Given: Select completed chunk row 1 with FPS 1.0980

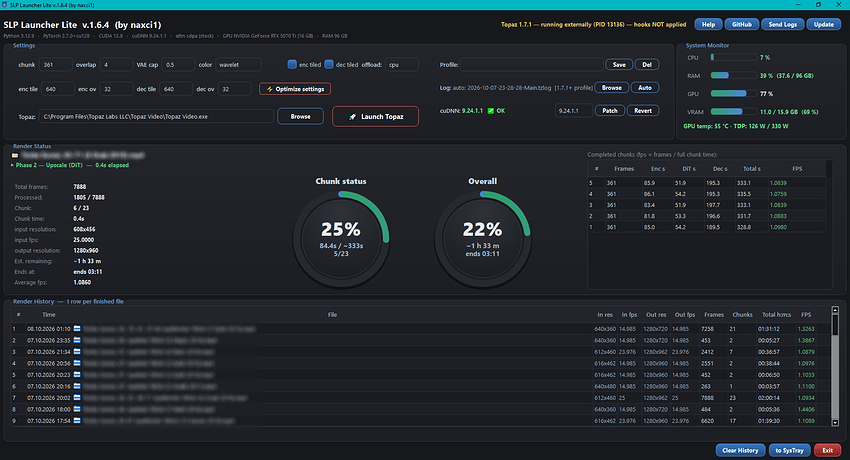Looking at the screenshot, I should point(706,227).
